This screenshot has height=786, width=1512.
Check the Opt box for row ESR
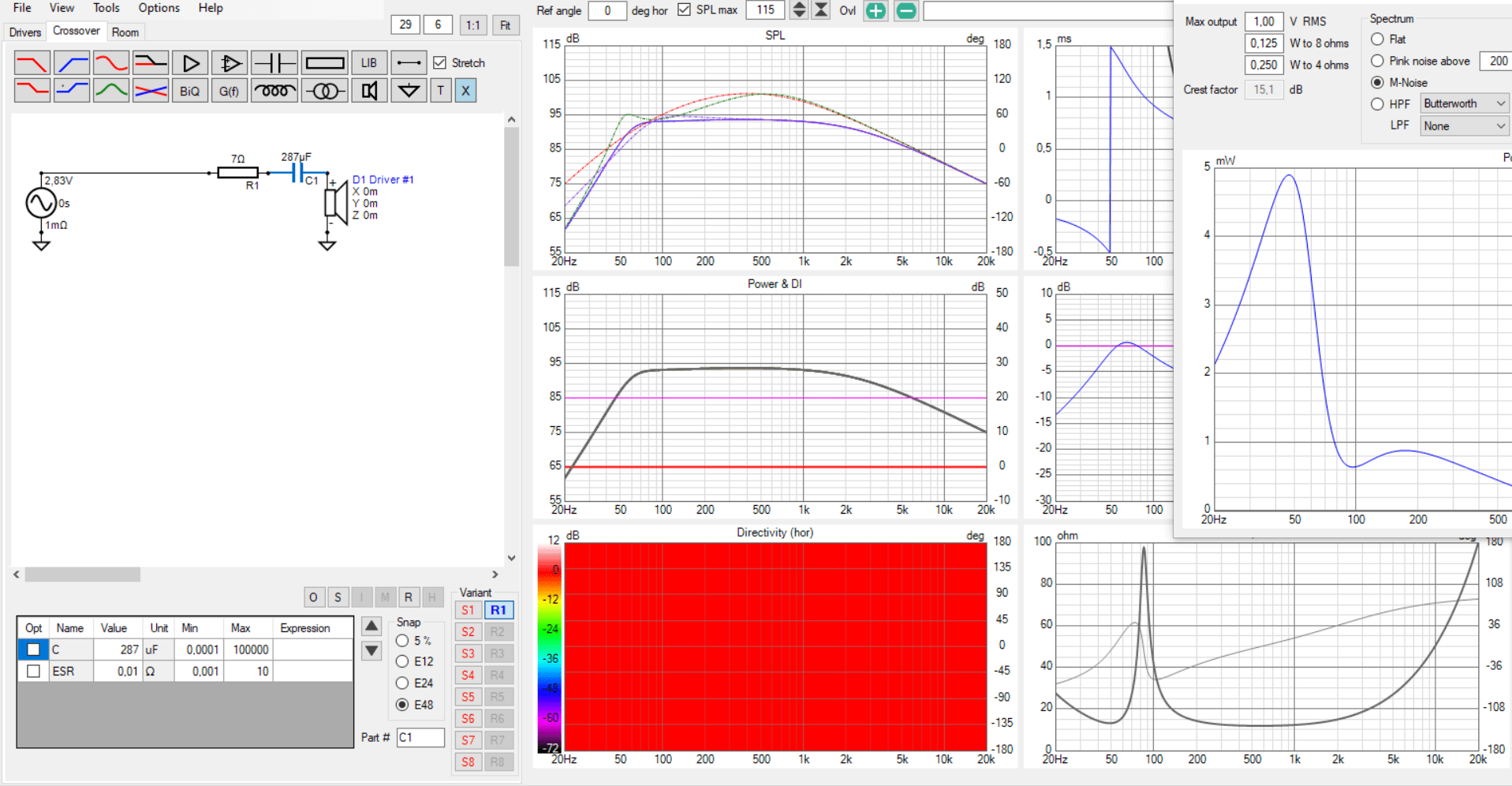(x=33, y=671)
